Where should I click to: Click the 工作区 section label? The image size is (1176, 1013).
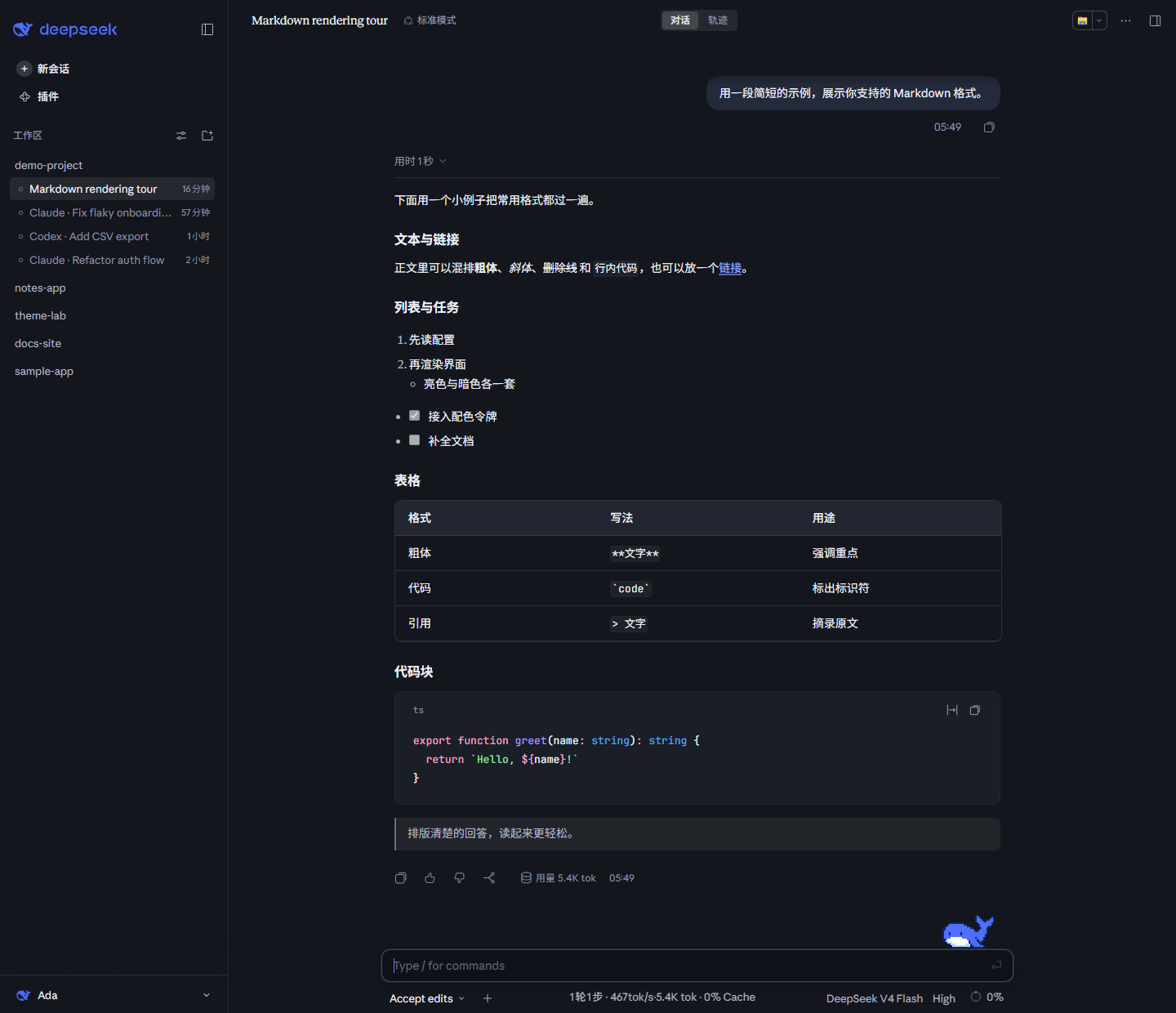(x=28, y=136)
